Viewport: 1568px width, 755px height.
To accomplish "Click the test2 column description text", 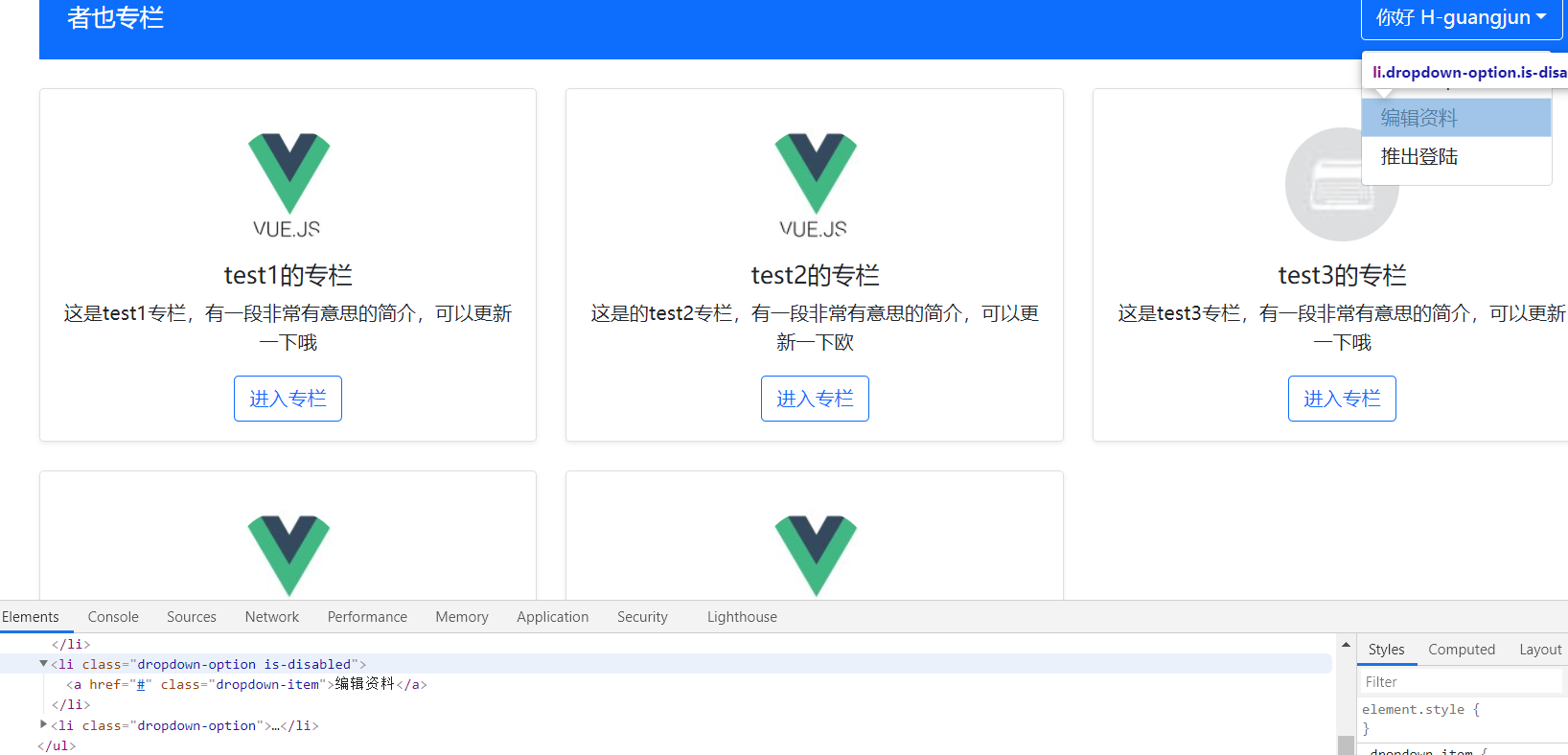I will click(815, 328).
